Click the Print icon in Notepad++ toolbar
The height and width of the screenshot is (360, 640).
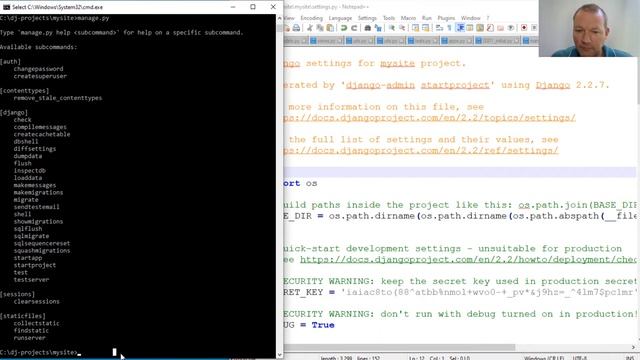(296, 28)
